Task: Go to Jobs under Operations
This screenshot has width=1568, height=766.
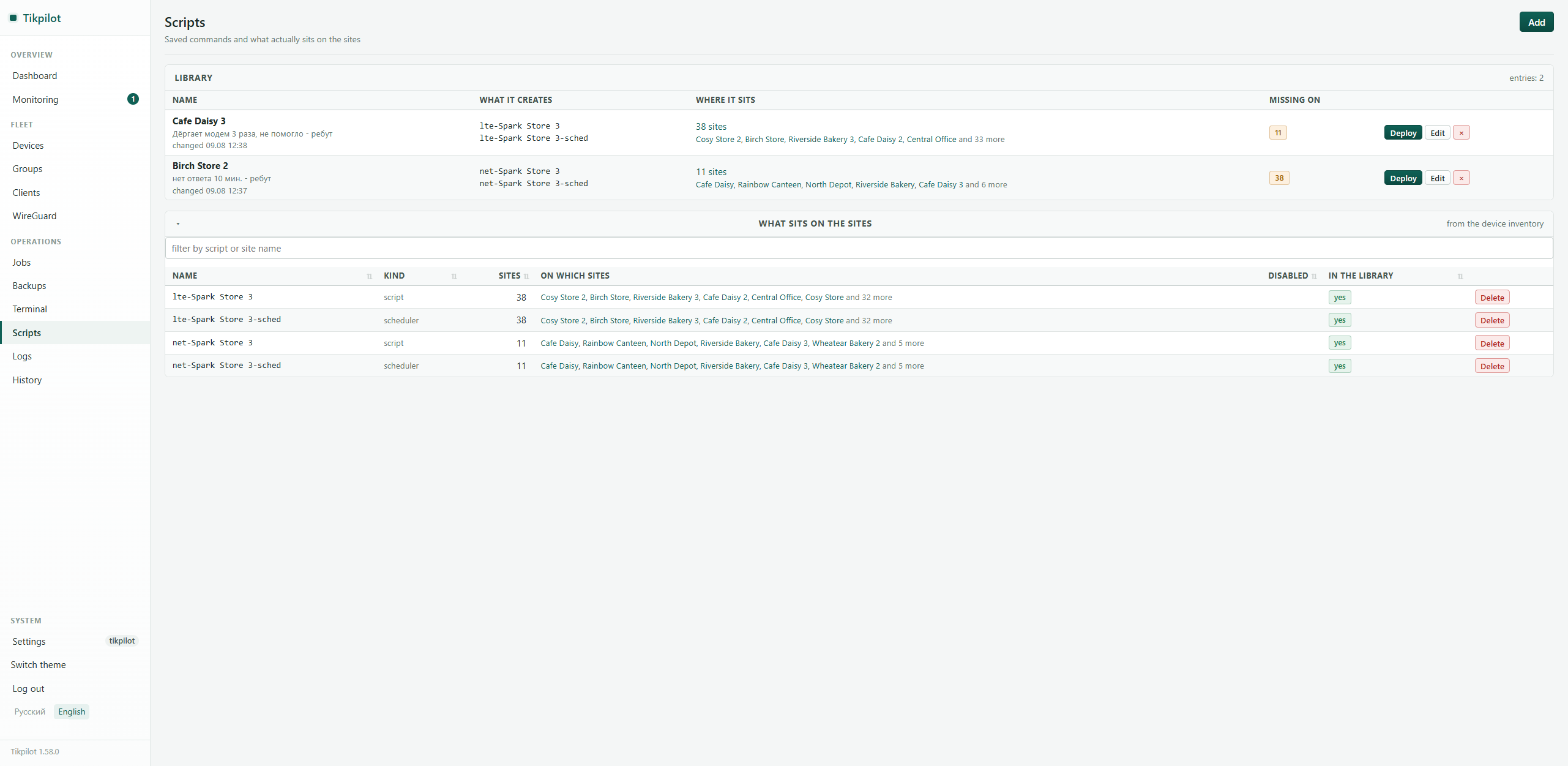Action: coord(75,263)
